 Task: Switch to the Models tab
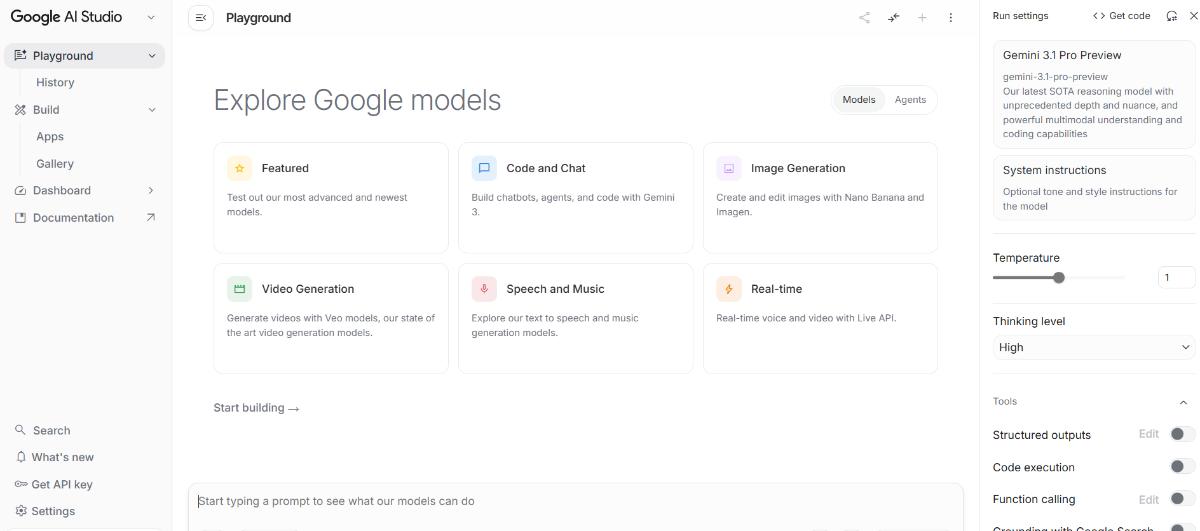tap(858, 99)
